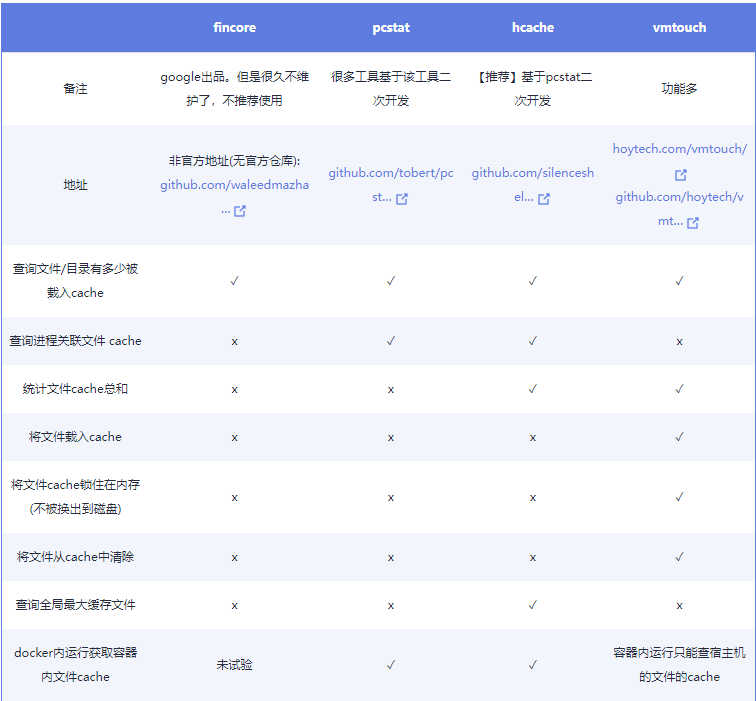Click row label '查询进程关联文件 cache'
This screenshot has height=701, width=756.
[75, 341]
